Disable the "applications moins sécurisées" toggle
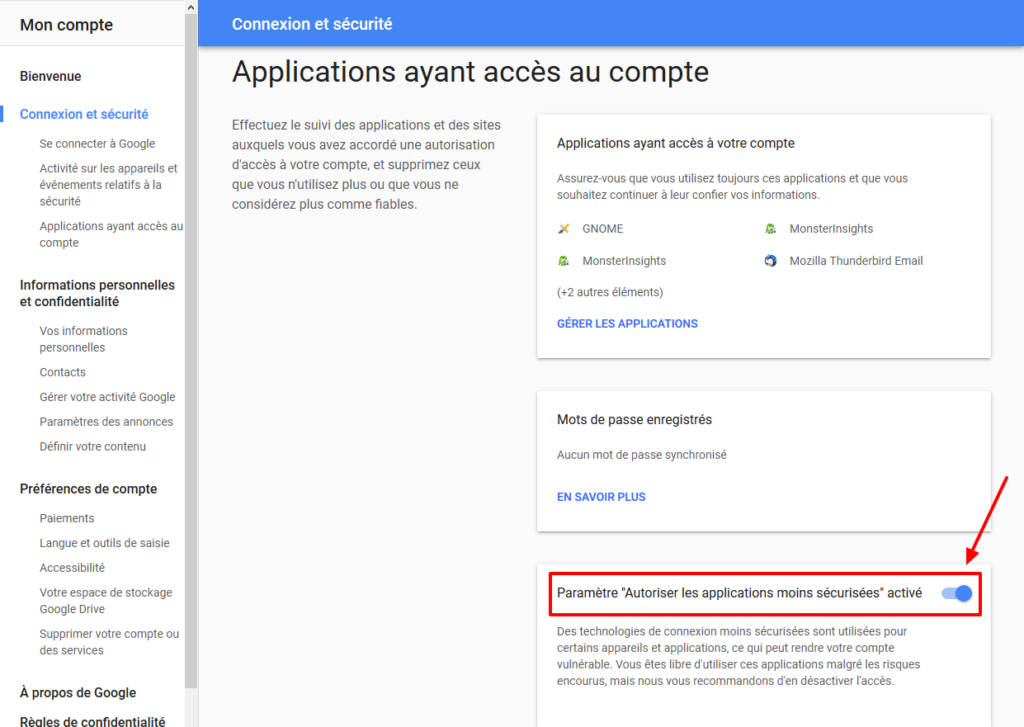The width and height of the screenshot is (1024, 727). point(958,593)
